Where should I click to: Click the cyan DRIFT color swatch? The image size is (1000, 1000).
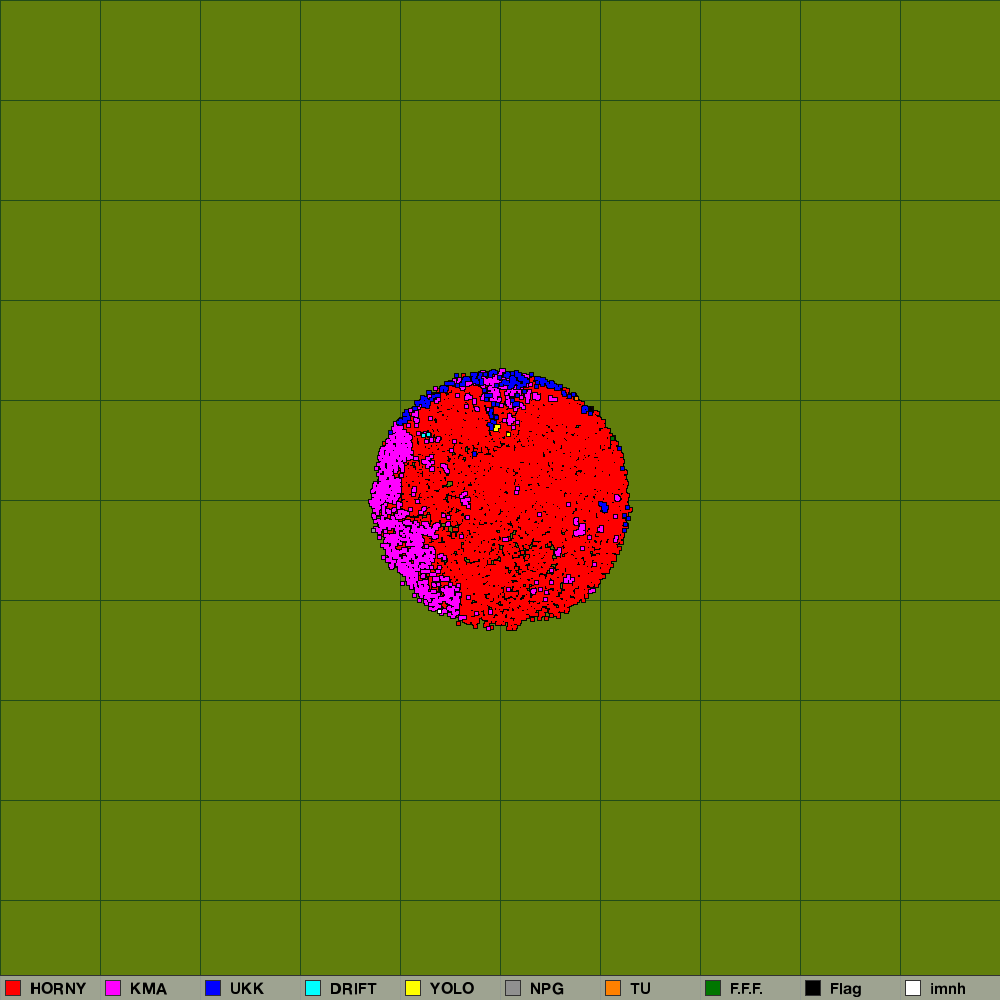313,988
